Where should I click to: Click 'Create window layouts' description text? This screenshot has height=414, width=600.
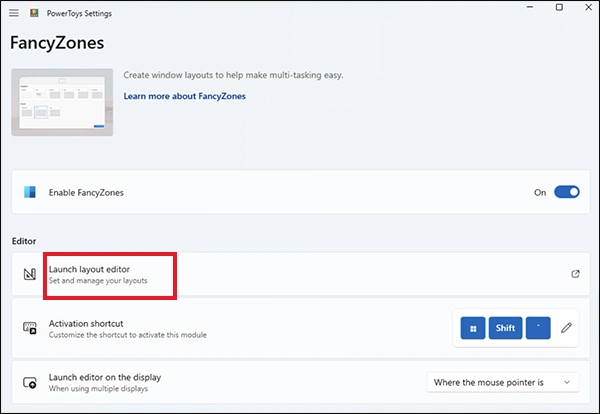pyautogui.click(x=233, y=75)
